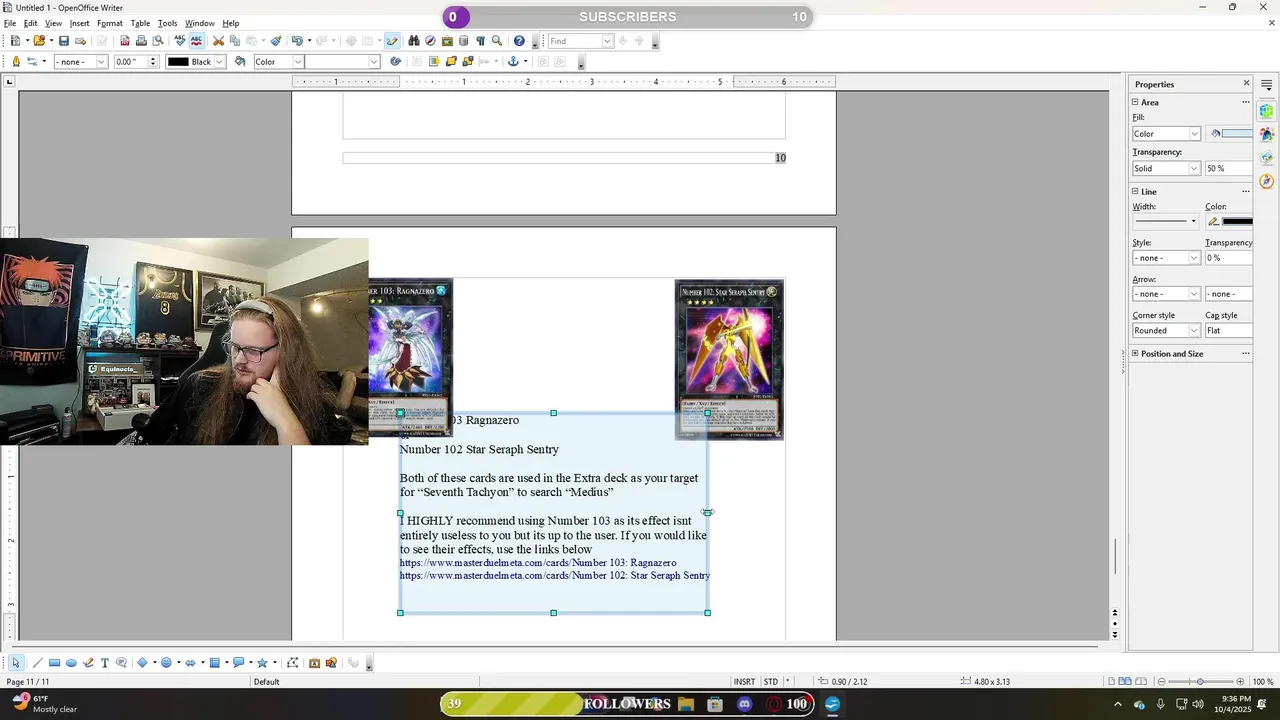Open the Navigator compass icon in the toolbar
Image resolution: width=1280 pixels, height=720 pixels.
pos(430,41)
